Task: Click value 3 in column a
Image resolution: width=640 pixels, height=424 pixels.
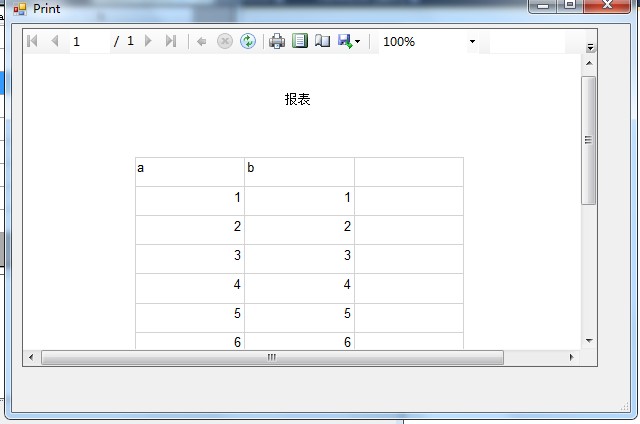Action: pyautogui.click(x=237, y=255)
